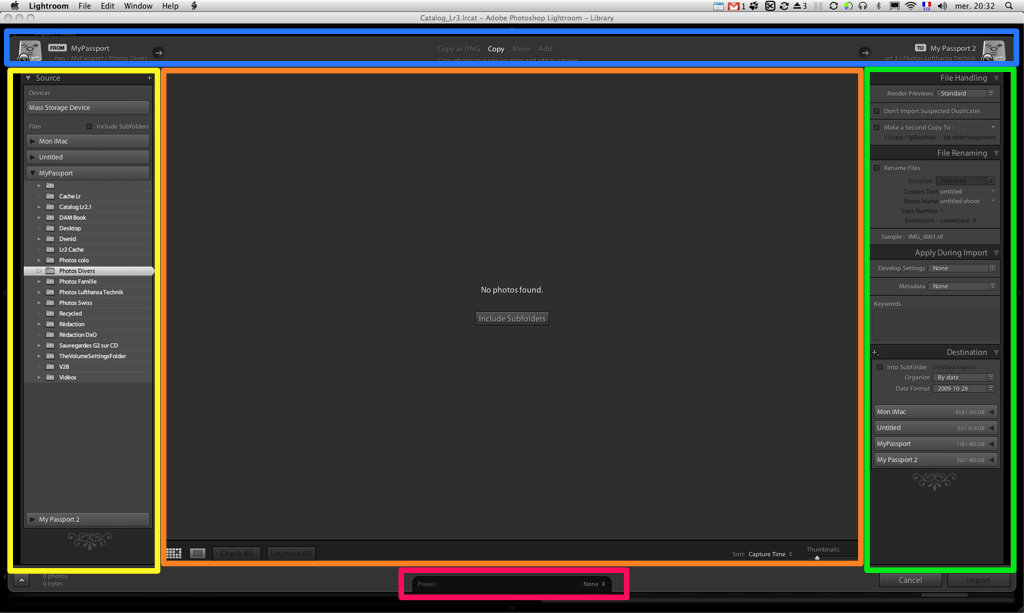The width and height of the screenshot is (1024, 613).
Task: Open Develop Settings dropdown
Action: (962, 268)
